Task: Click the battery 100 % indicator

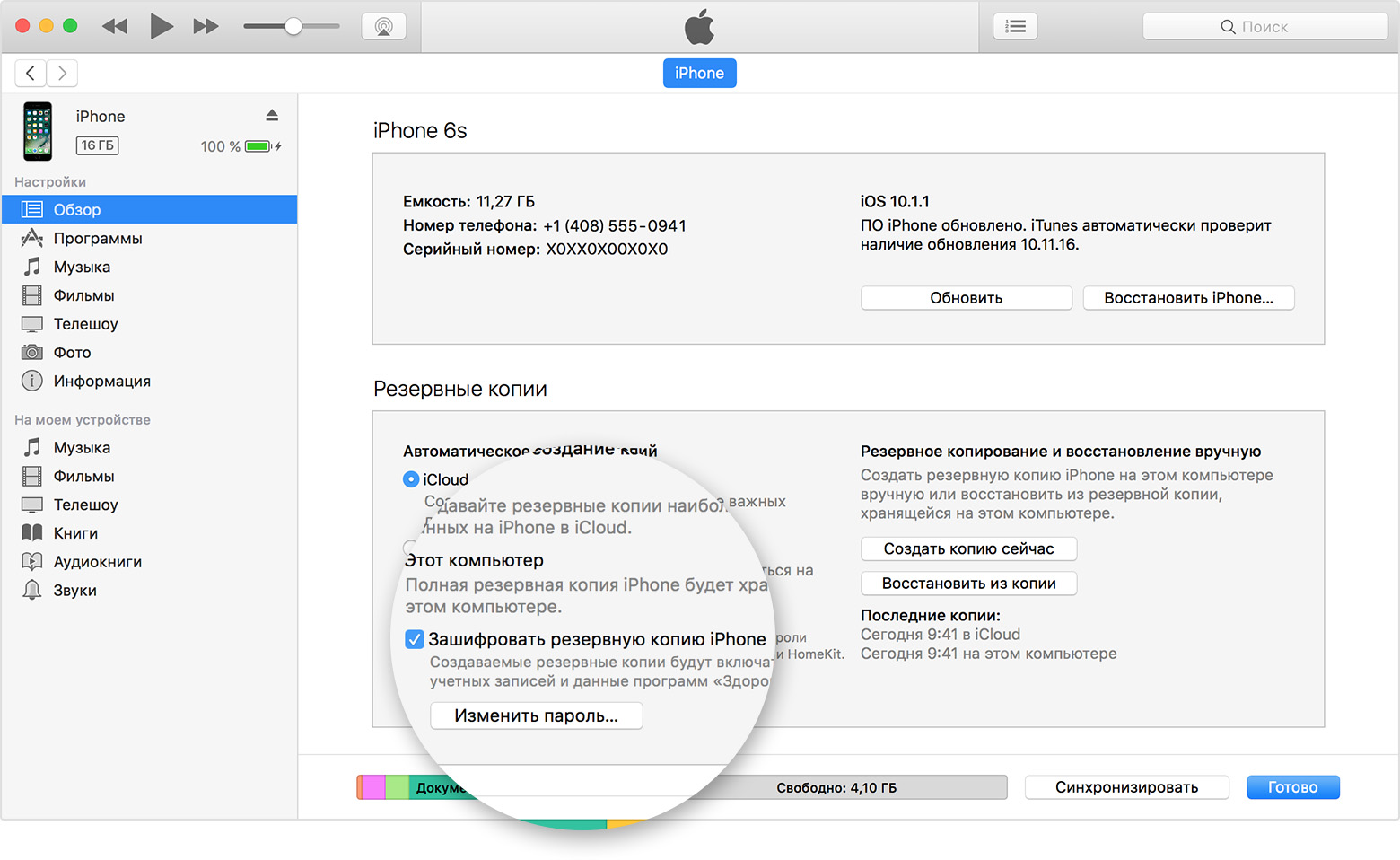Action: tap(241, 146)
